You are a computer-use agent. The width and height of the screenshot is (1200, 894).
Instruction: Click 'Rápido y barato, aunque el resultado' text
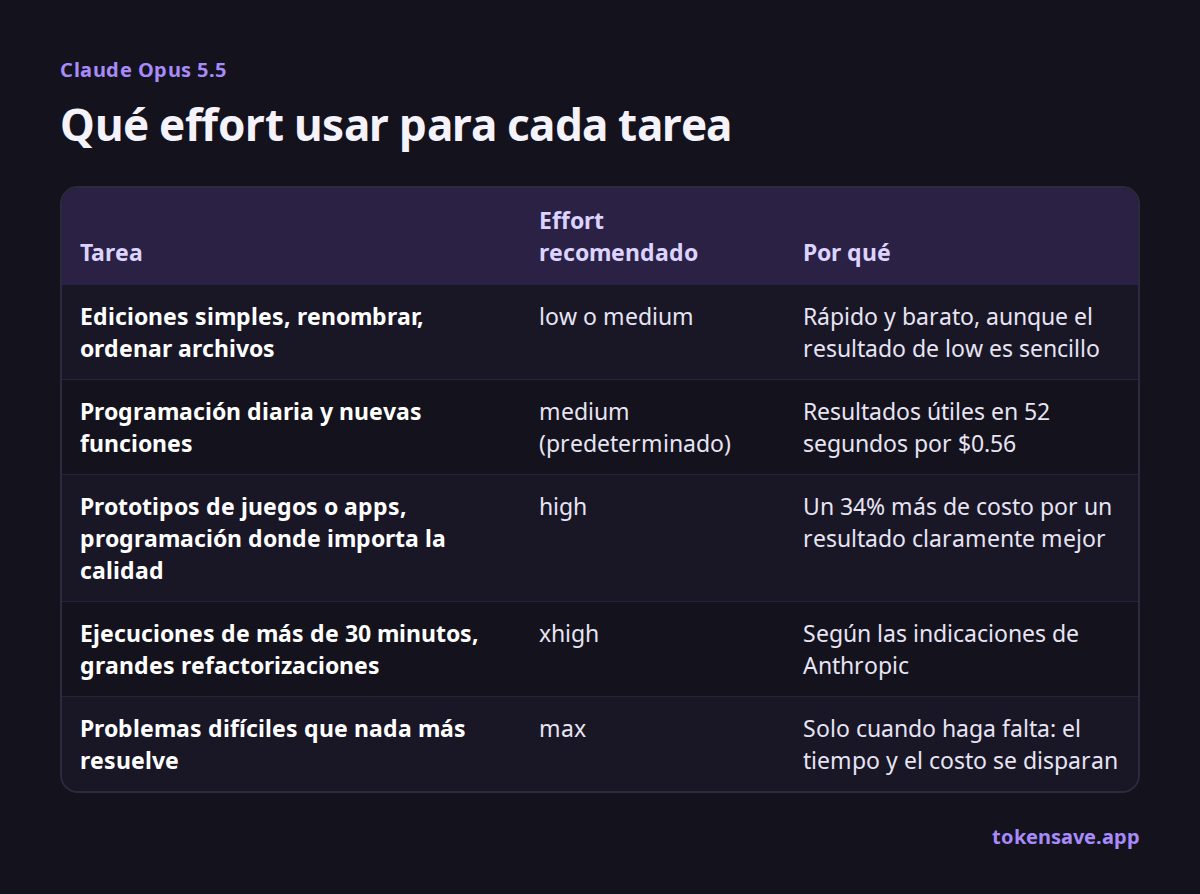pos(951,333)
